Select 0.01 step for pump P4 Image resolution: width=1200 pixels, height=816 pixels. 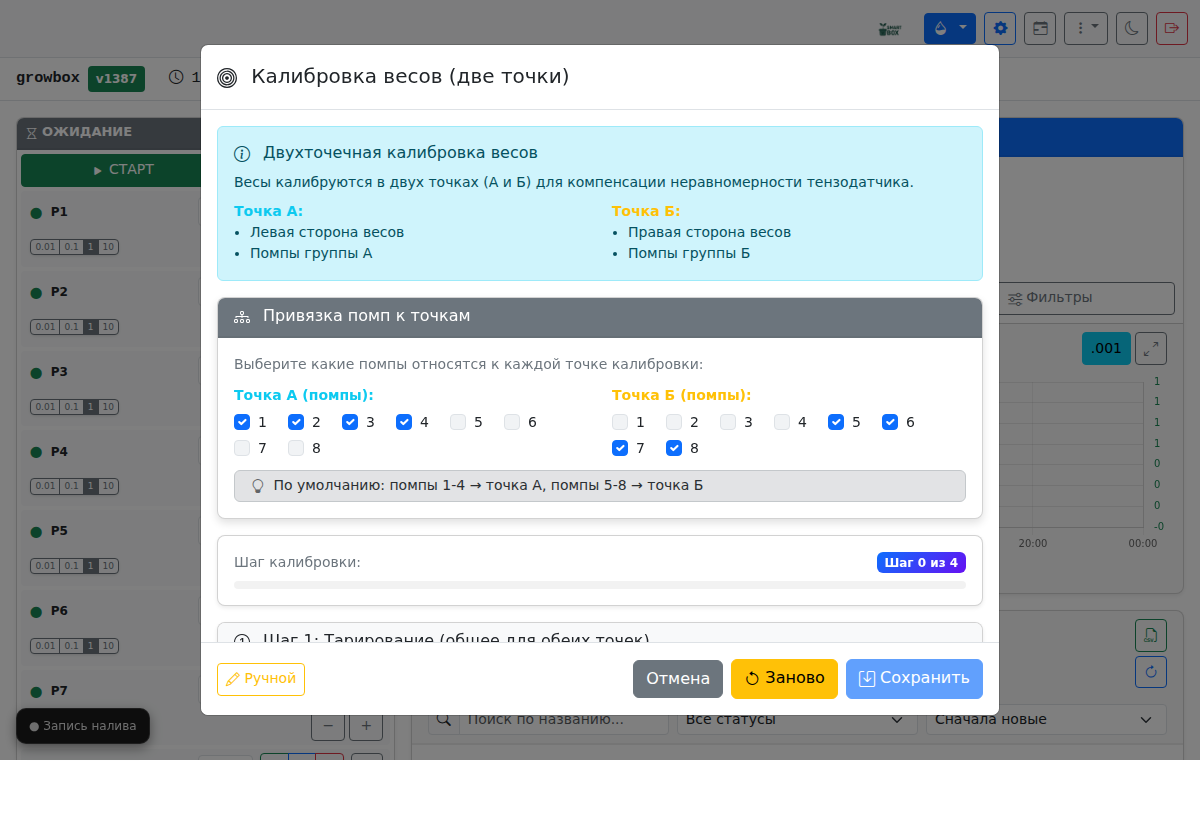tap(45, 486)
